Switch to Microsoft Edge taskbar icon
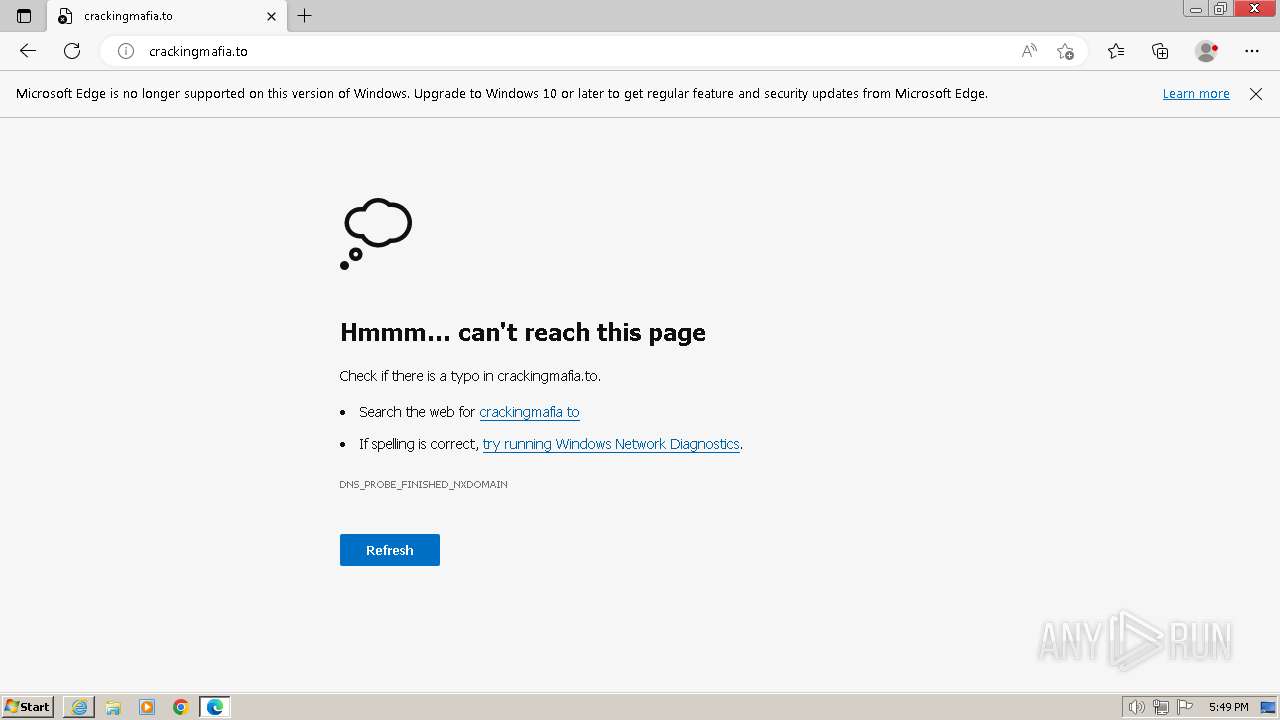The width and height of the screenshot is (1280, 720). [215, 707]
